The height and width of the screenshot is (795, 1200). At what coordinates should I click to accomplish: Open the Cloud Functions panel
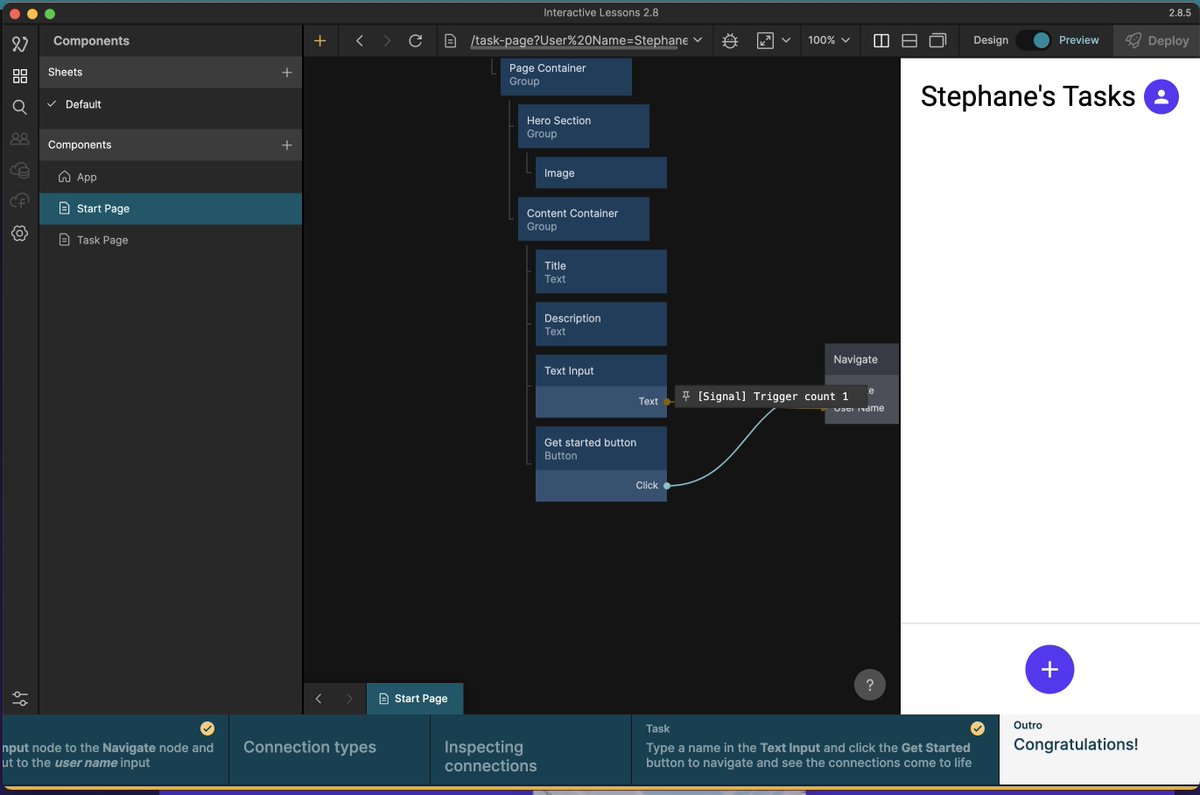click(x=20, y=201)
